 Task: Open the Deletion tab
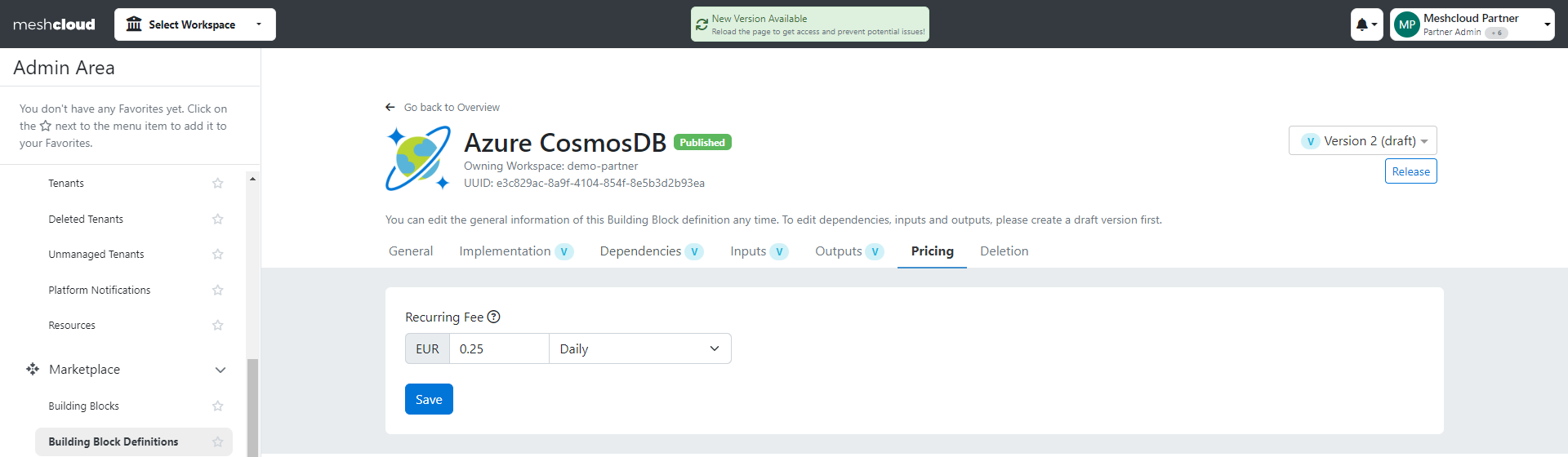pyautogui.click(x=1004, y=251)
